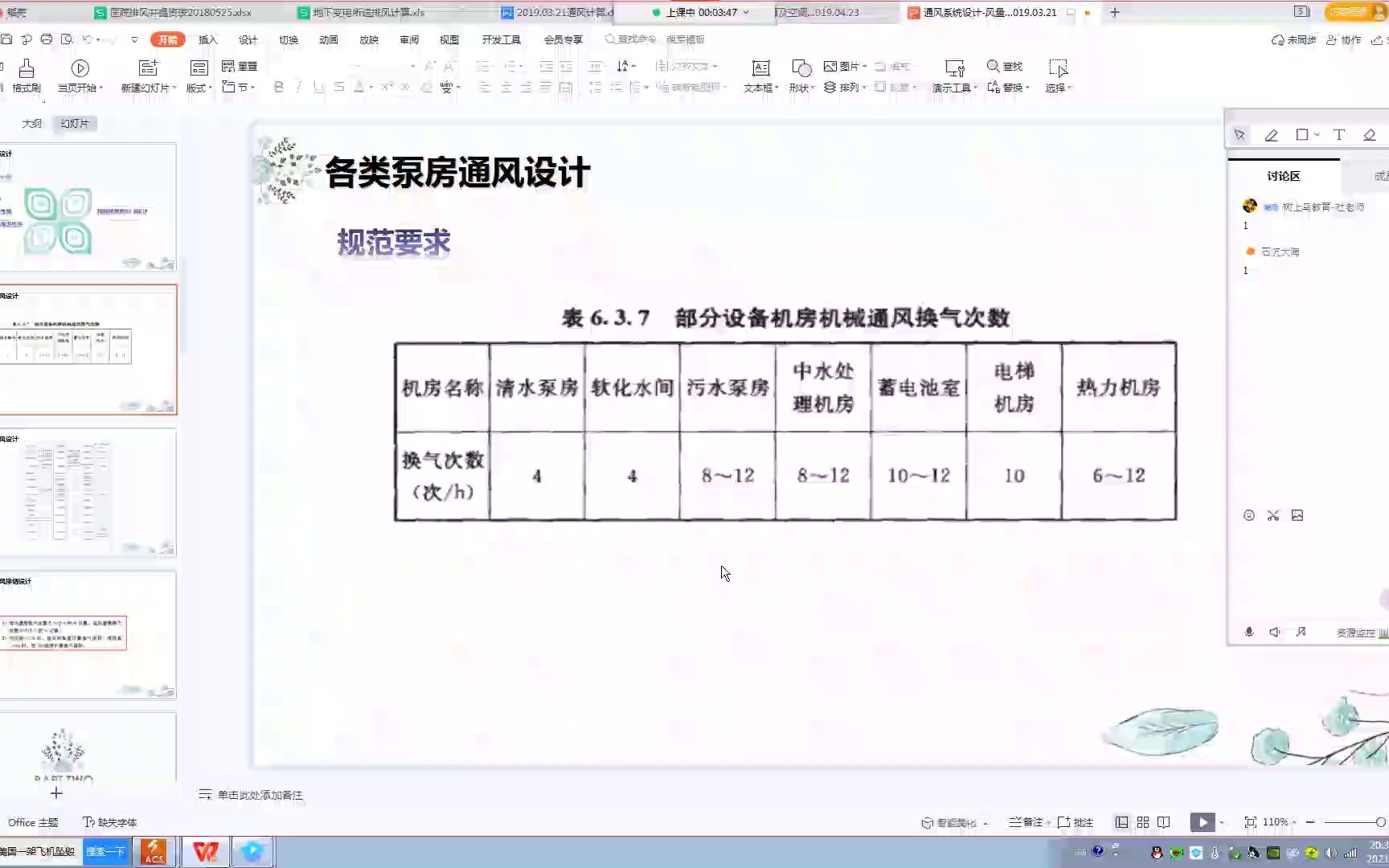Click 当页开始 to play from current slide
1389x868 pixels.
(80, 76)
